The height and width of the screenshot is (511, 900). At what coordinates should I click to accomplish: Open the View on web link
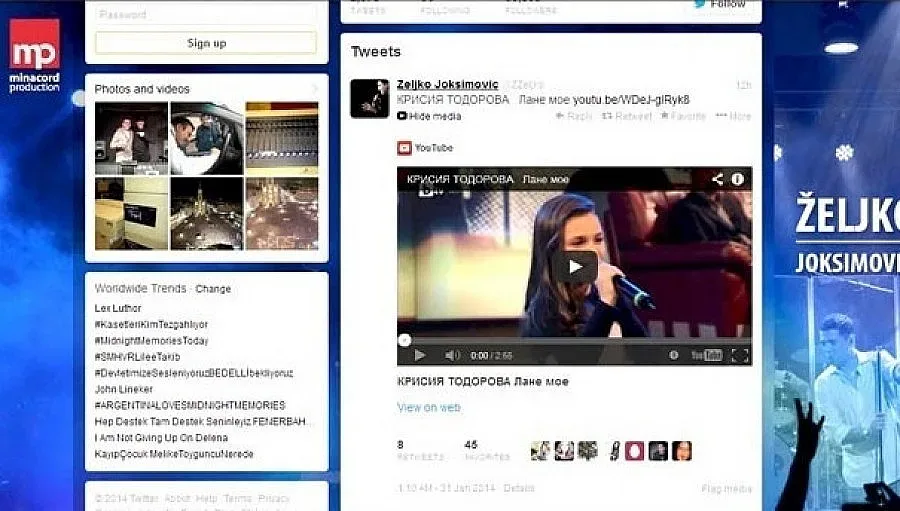[x=428, y=408]
